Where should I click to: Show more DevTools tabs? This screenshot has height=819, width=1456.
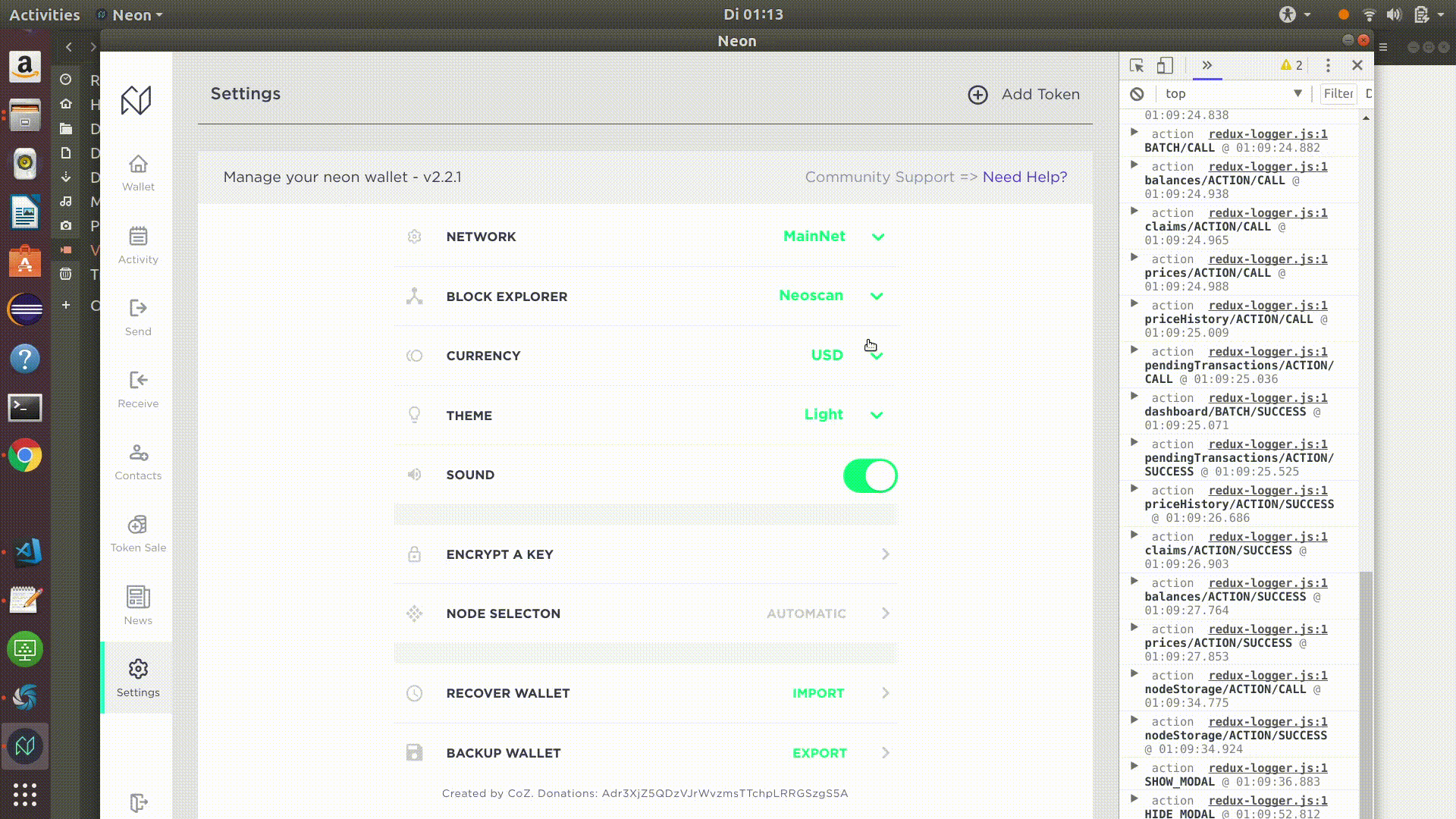[x=1207, y=65]
